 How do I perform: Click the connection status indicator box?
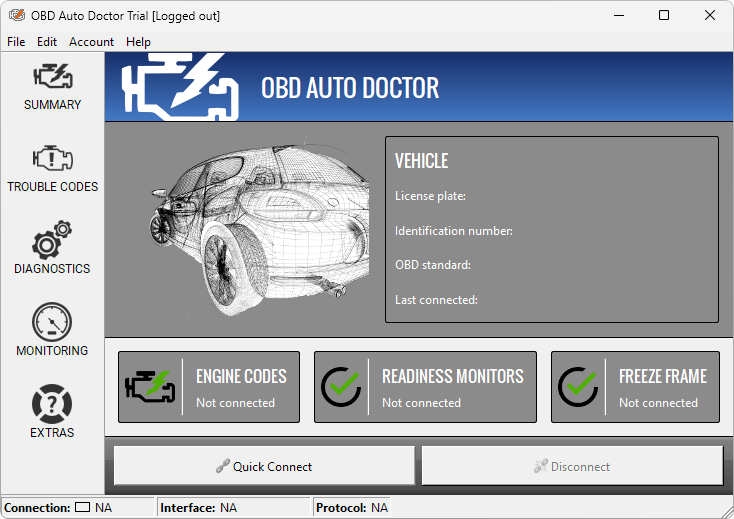click(x=82, y=507)
